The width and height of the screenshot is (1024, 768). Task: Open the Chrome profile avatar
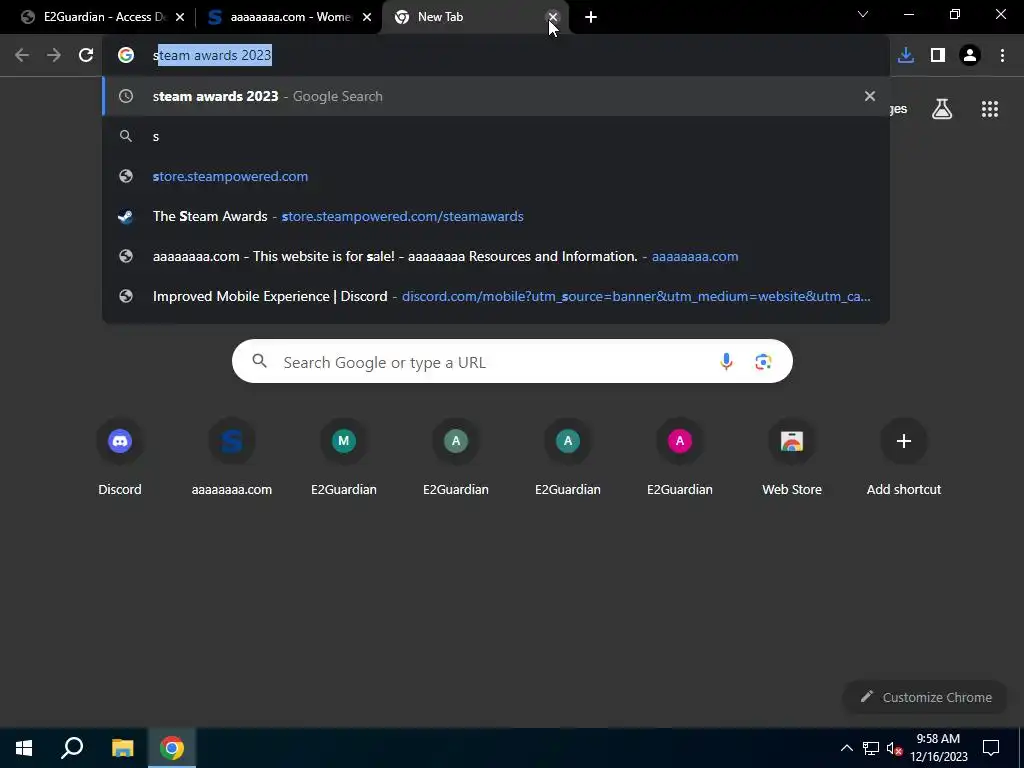point(970,56)
